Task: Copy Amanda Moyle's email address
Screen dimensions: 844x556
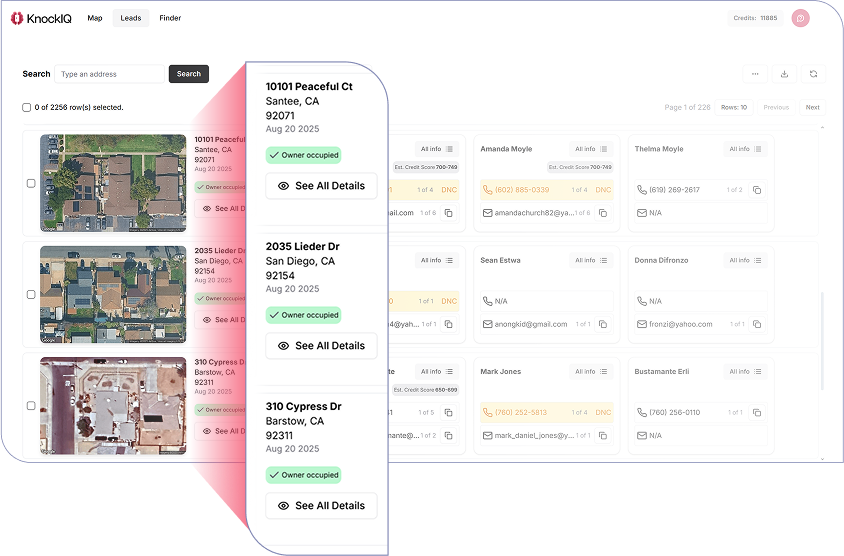Action: (603, 213)
